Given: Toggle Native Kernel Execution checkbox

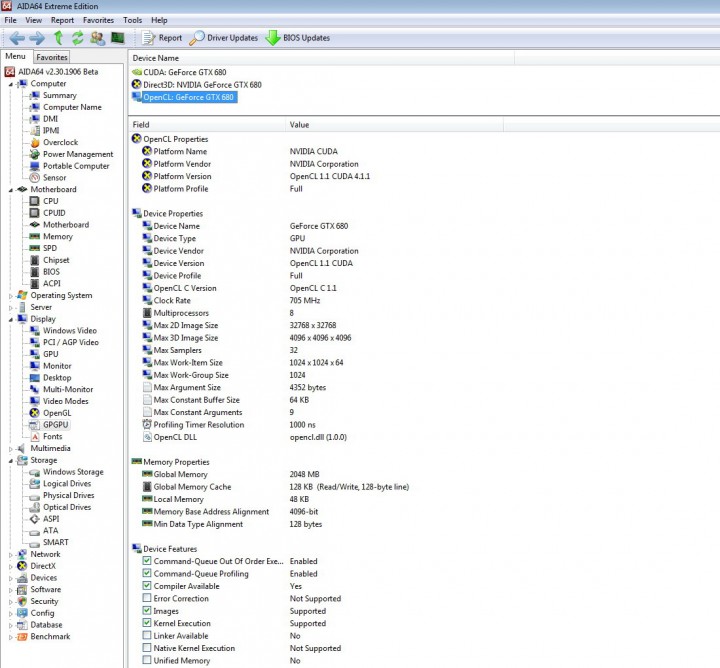Looking at the screenshot, I should coord(146,648).
